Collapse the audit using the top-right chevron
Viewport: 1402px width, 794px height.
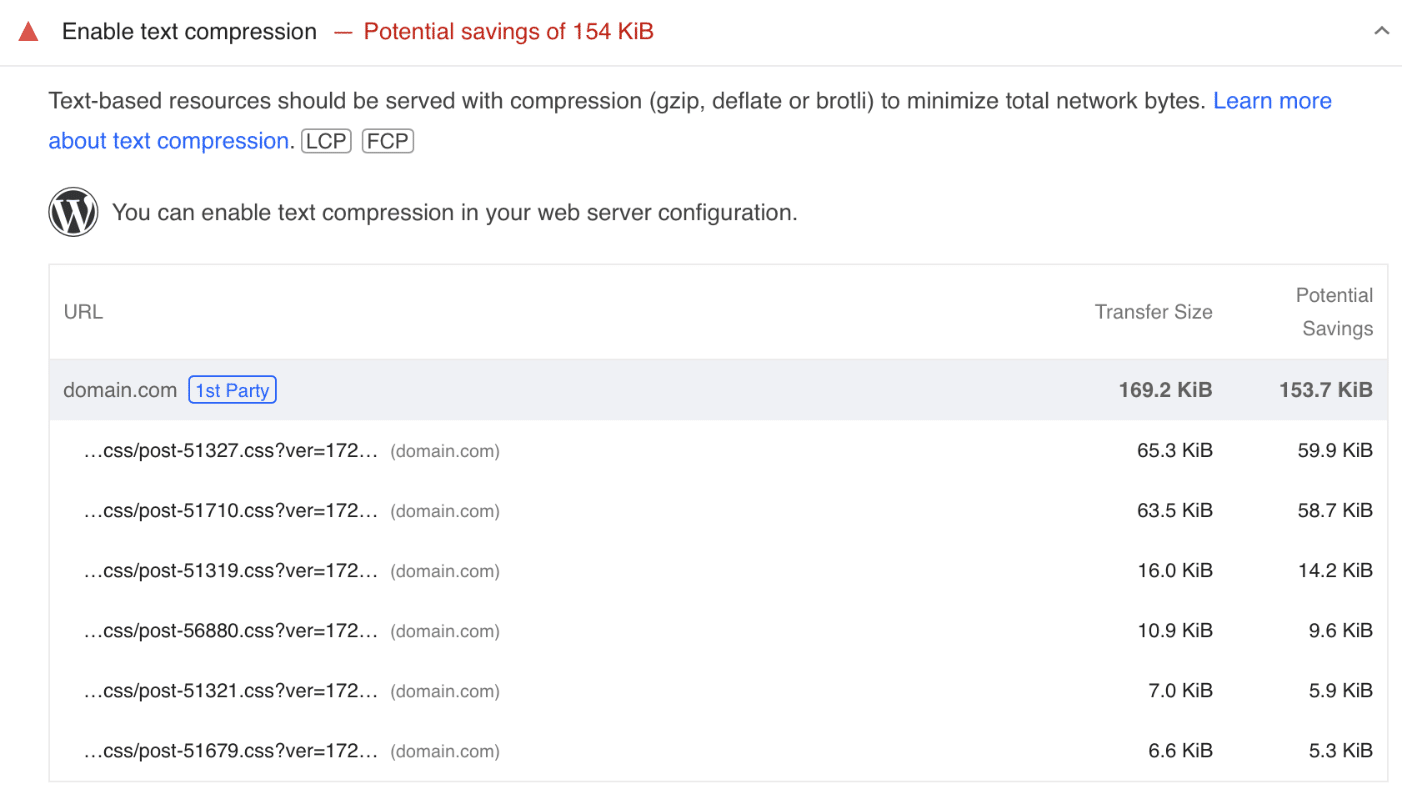tap(1382, 31)
